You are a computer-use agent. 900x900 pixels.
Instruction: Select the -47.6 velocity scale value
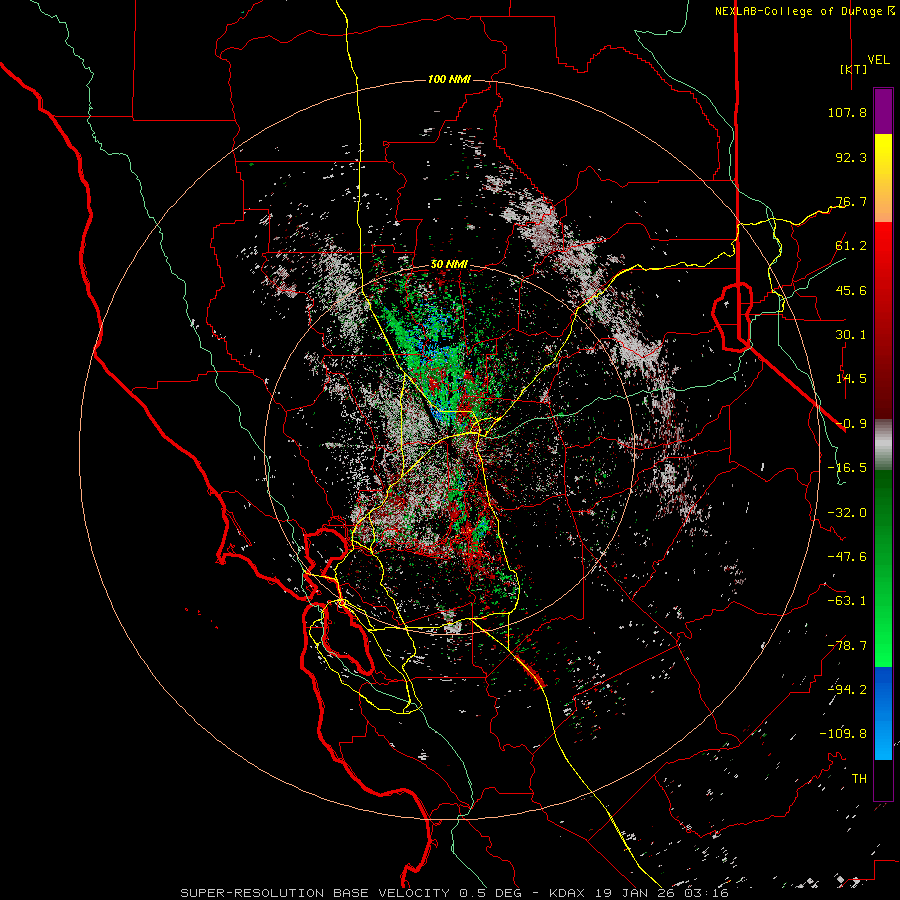(847, 557)
